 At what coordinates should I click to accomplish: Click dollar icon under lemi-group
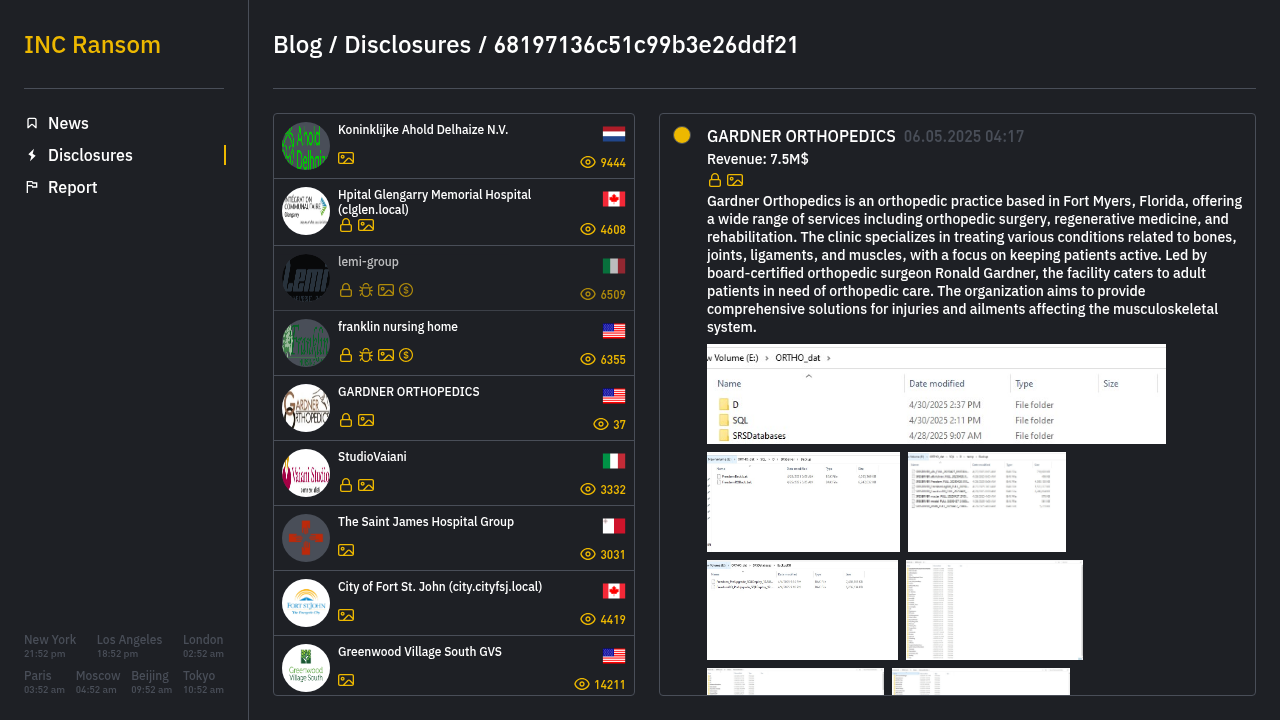click(x=406, y=290)
